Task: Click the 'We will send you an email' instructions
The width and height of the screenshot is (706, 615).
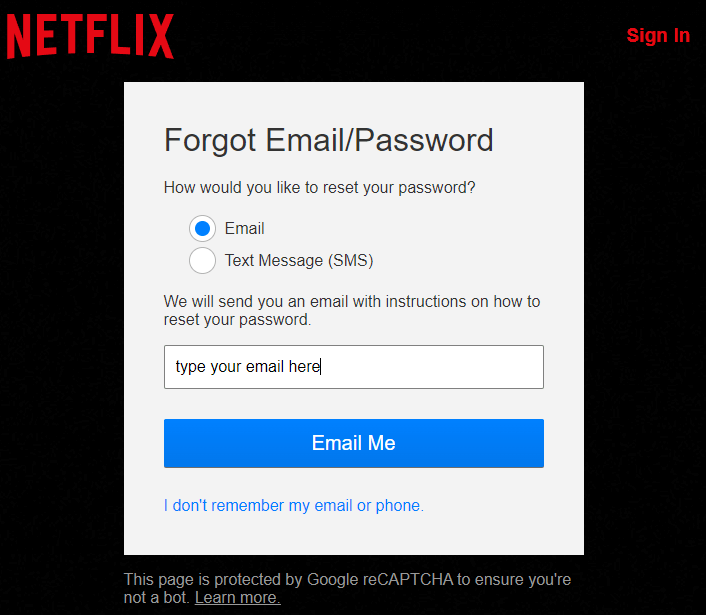Action: 352,302
